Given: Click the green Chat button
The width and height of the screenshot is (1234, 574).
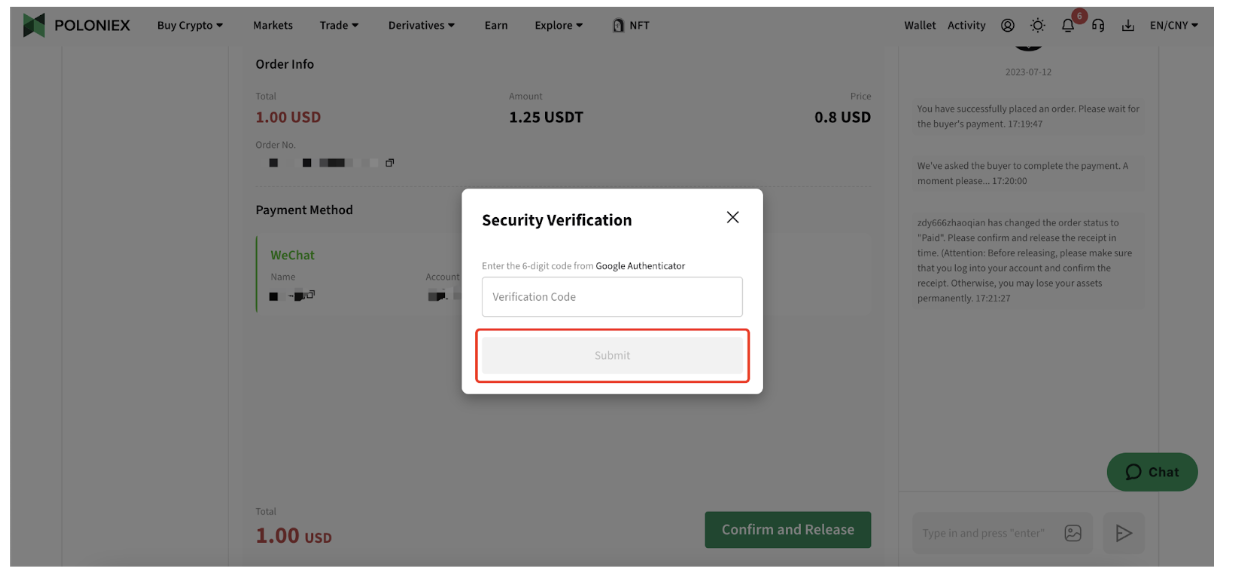Looking at the screenshot, I should click(x=1152, y=472).
